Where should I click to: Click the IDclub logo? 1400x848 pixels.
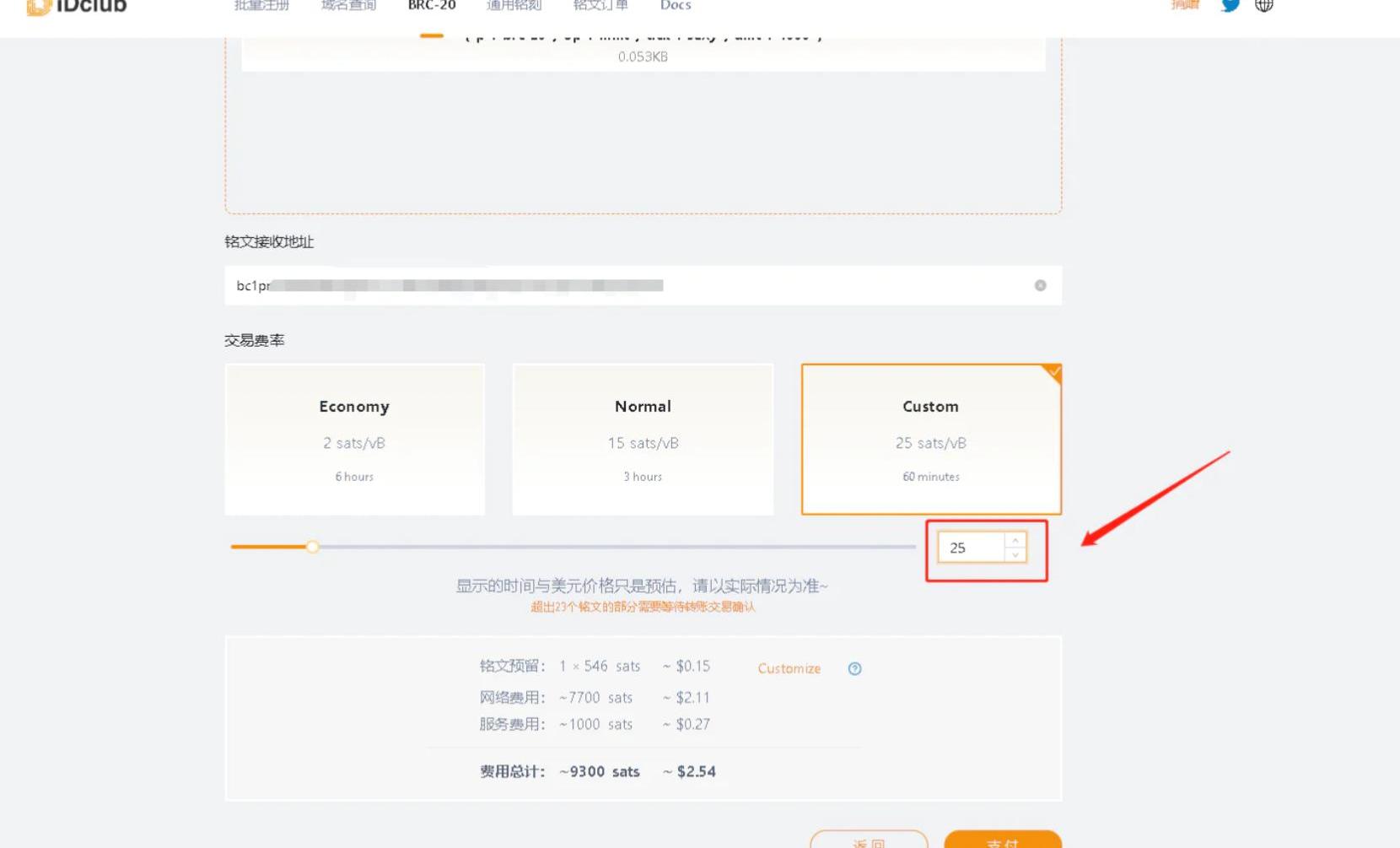[x=76, y=7]
